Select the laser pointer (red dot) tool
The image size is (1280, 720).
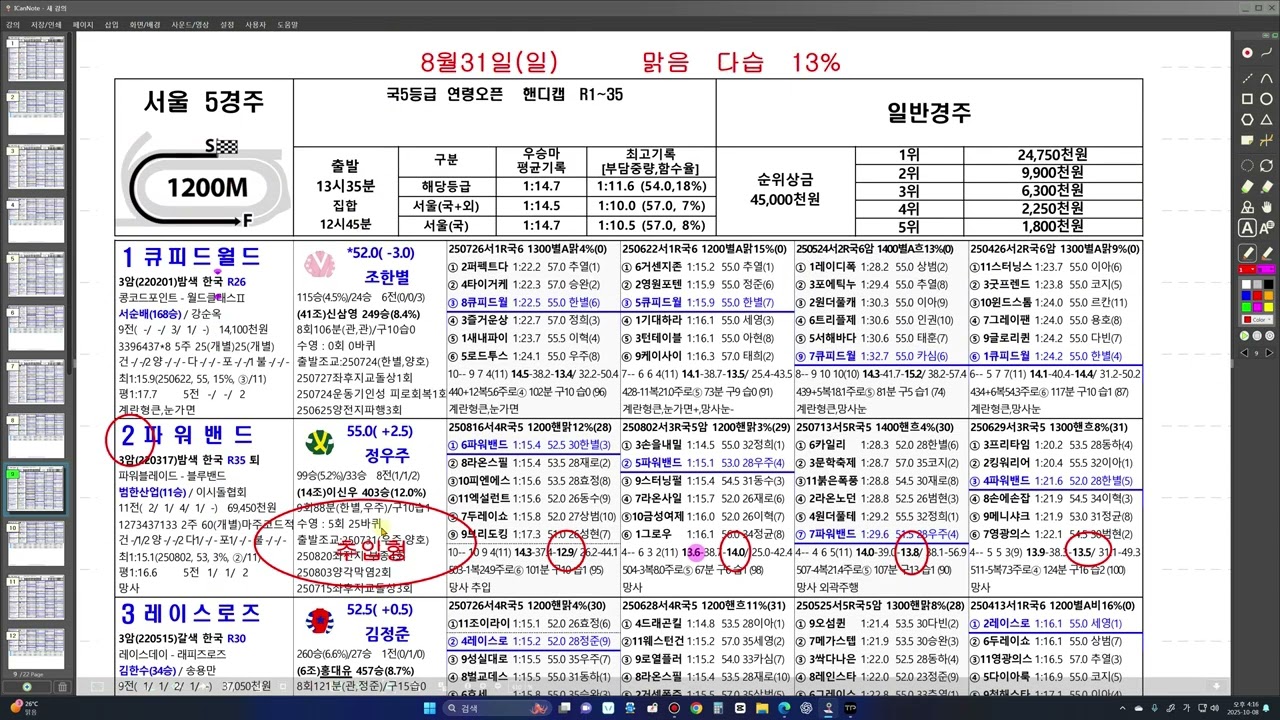click(x=1247, y=52)
